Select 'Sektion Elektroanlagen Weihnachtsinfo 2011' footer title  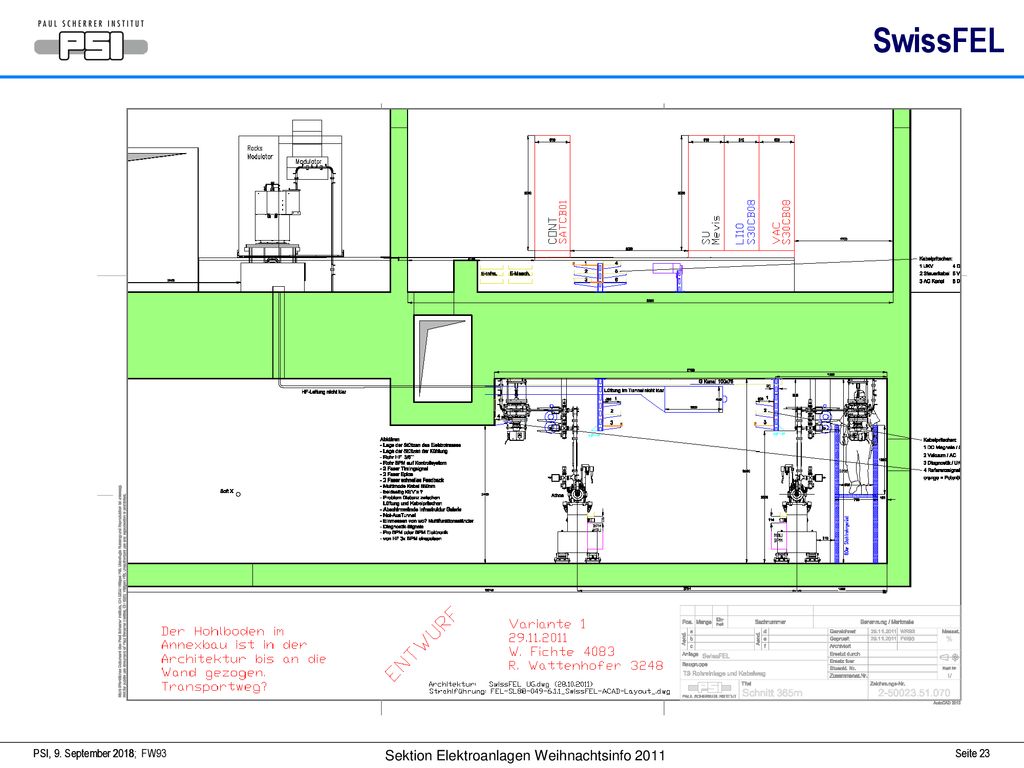(524, 755)
